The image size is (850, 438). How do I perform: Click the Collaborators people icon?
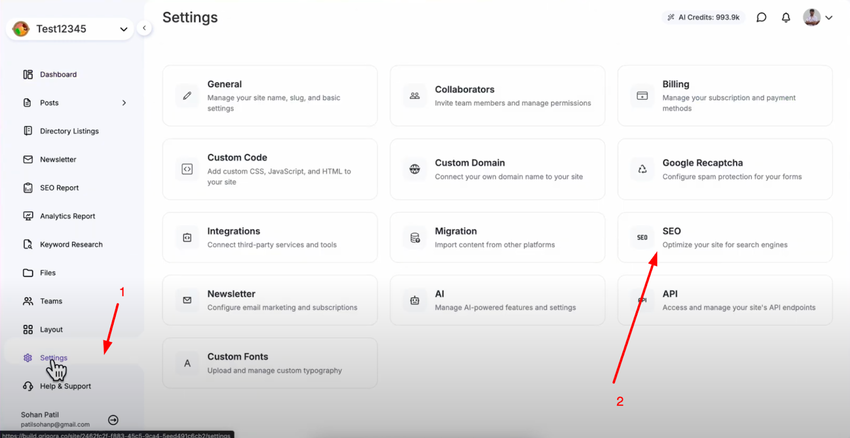(415, 96)
